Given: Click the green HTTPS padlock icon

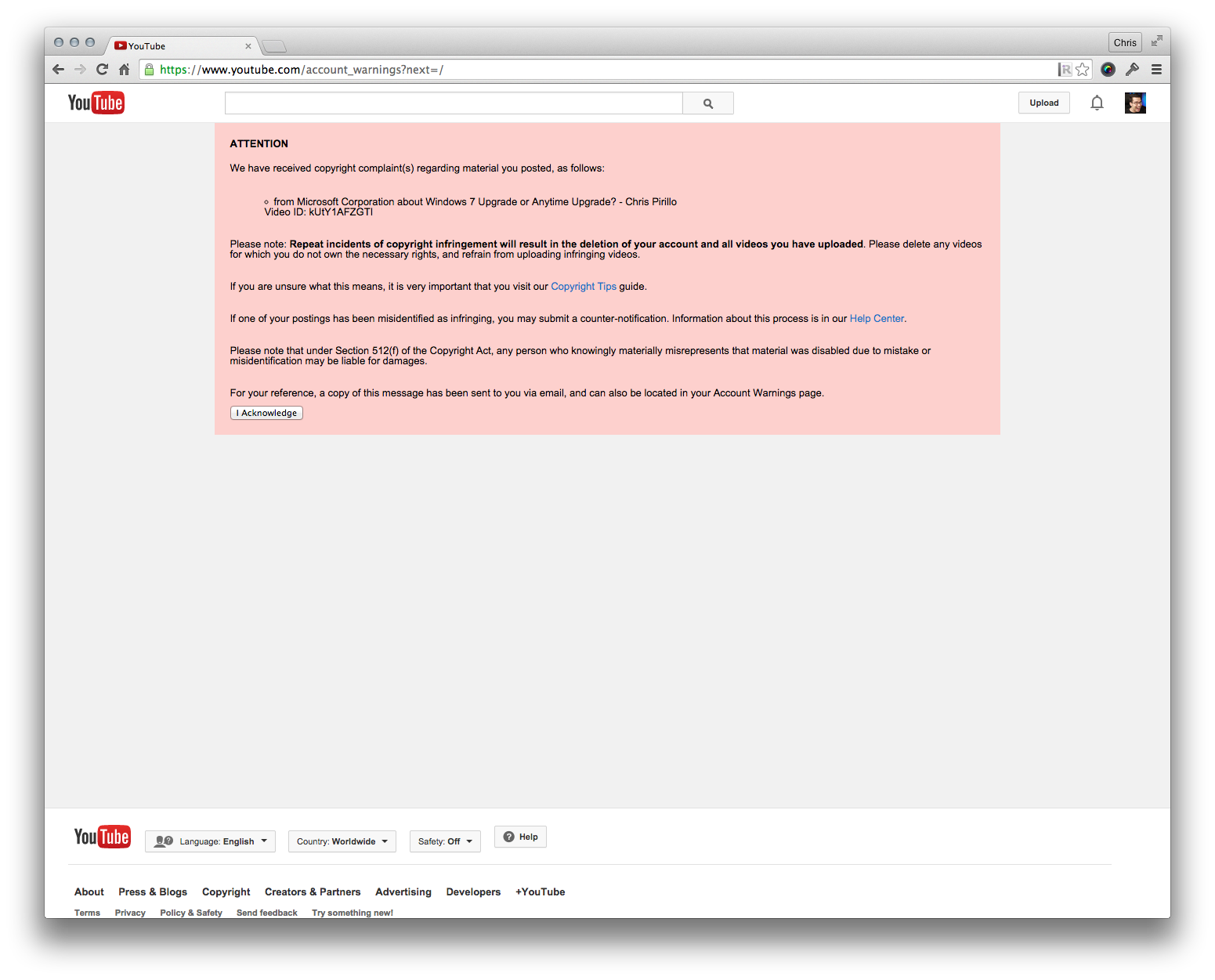Looking at the screenshot, I should pos(150,70).
